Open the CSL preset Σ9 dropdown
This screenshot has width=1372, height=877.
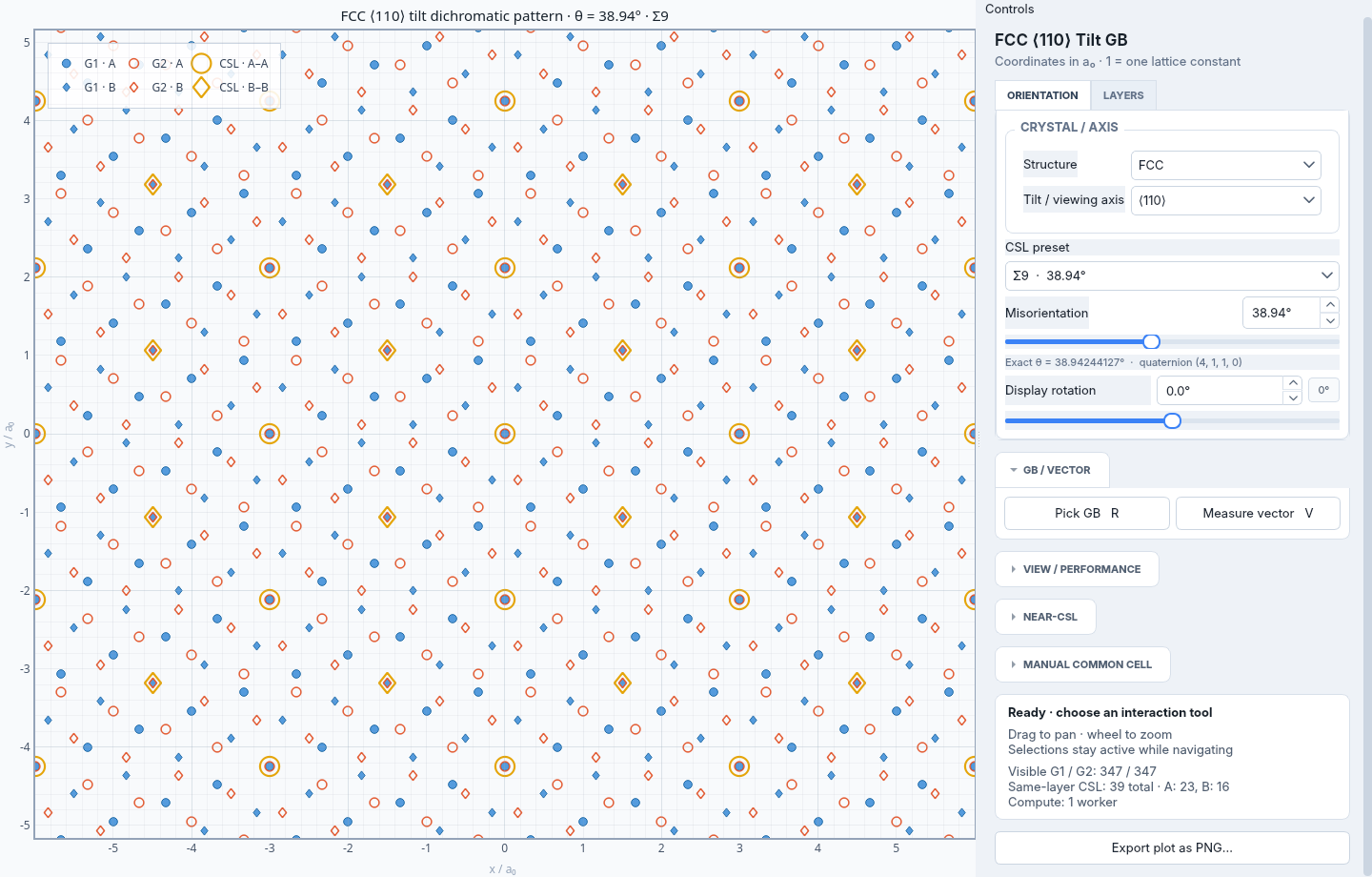[x=1172, y=275]
